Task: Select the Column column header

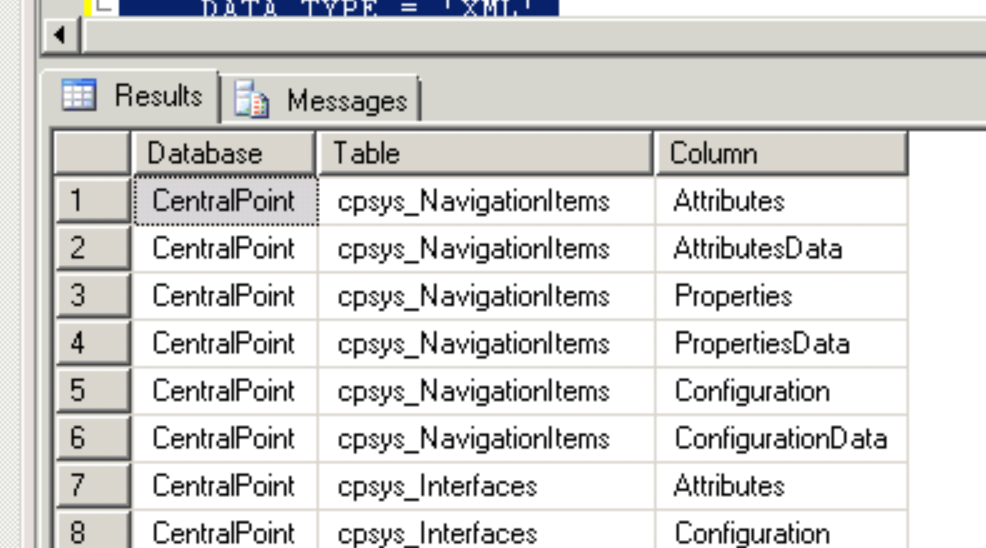Action: pos(782,154)
